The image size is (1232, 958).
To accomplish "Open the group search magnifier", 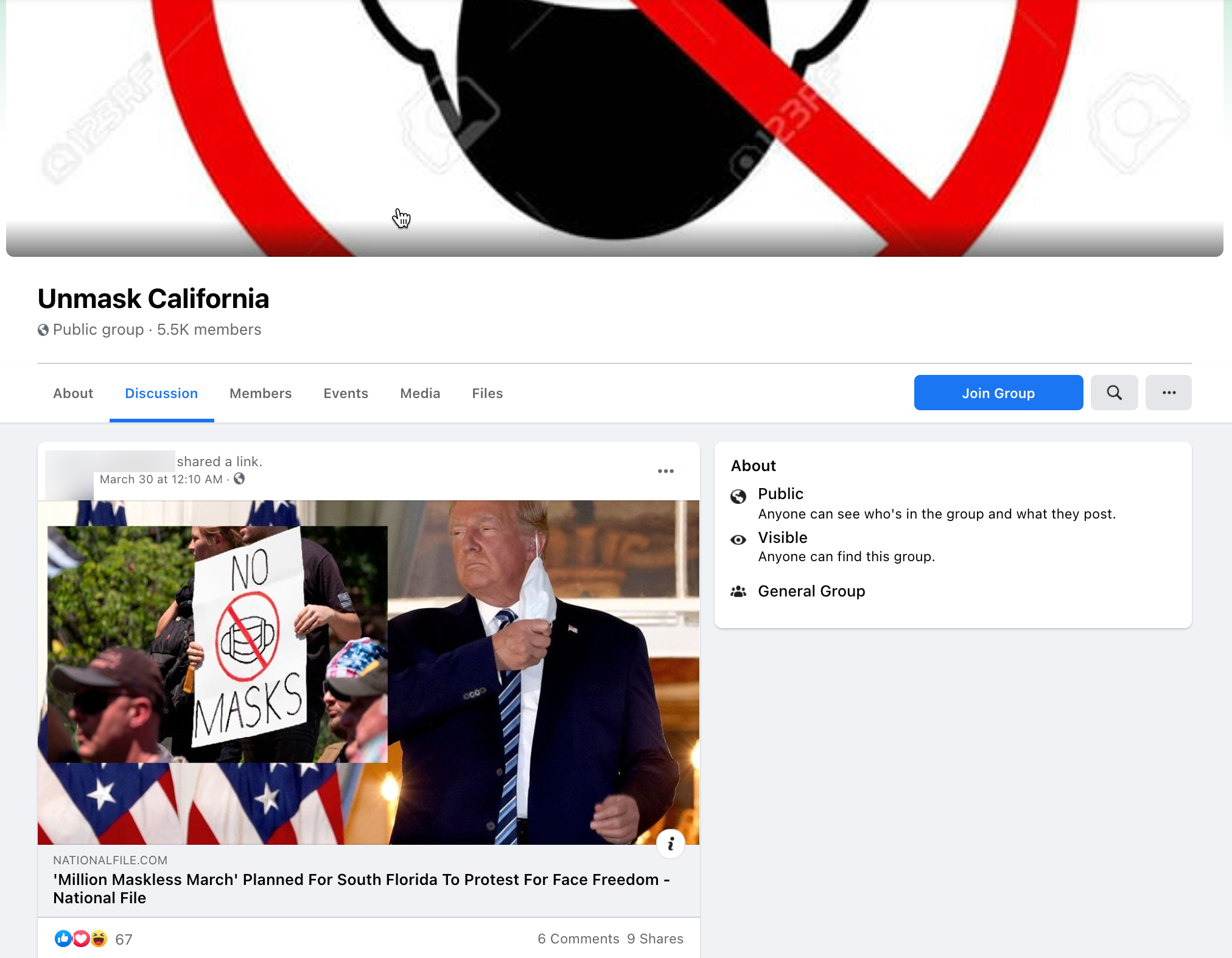I will (1114, 393).
